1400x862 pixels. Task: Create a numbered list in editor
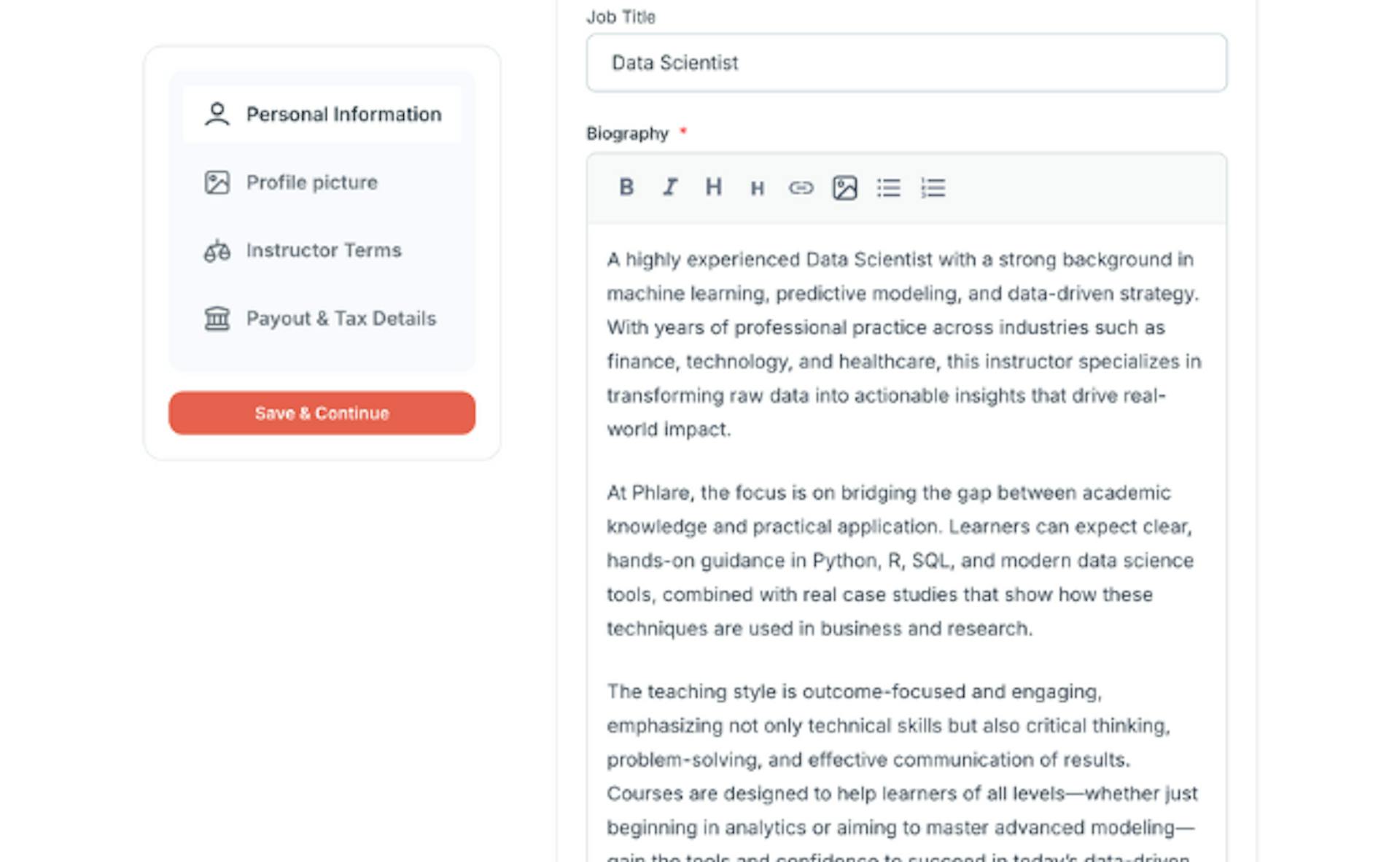coord(933,188)
